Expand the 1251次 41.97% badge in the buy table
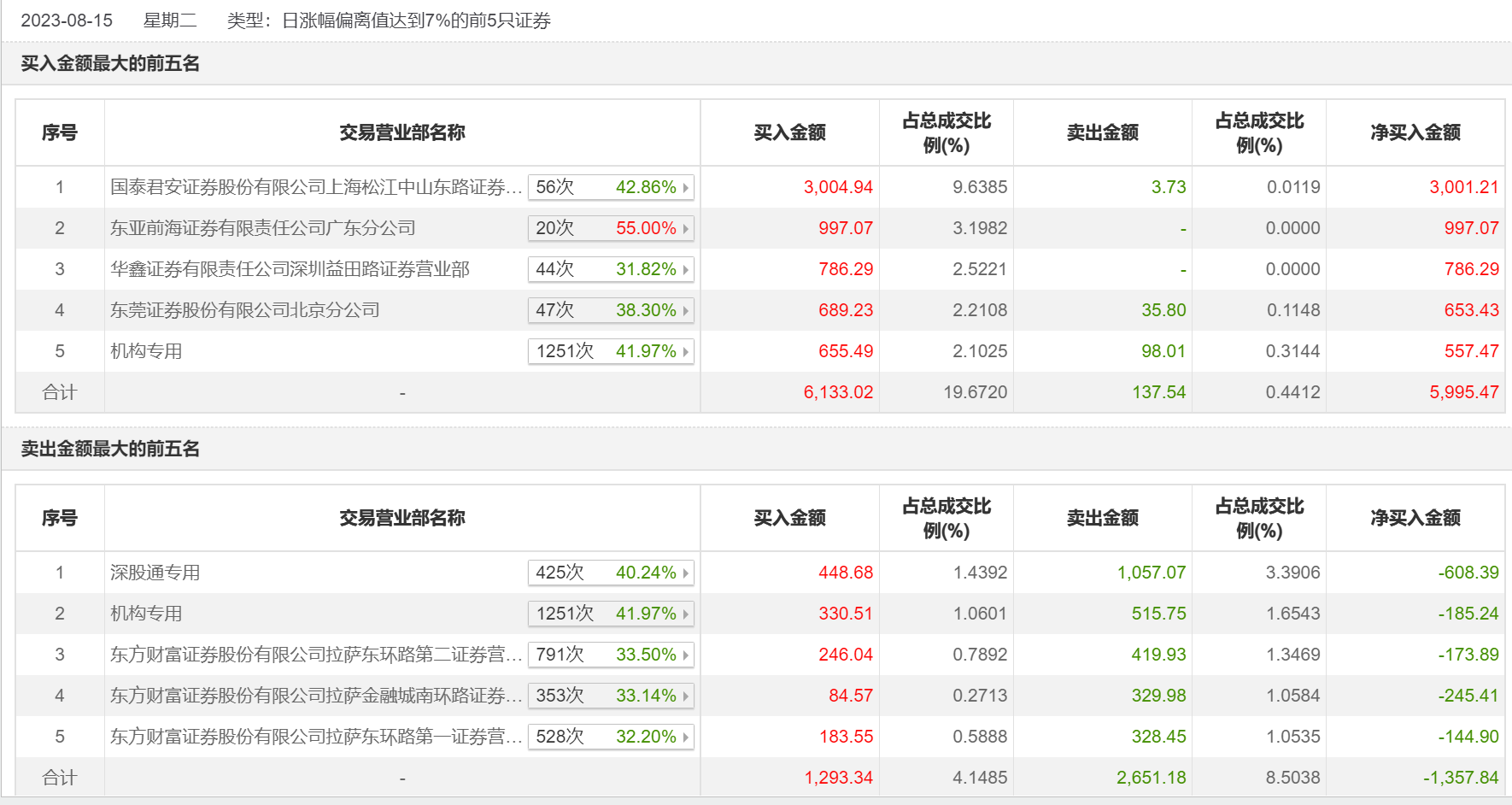The width and height of the screenshot is (1512, 805). 610,351
